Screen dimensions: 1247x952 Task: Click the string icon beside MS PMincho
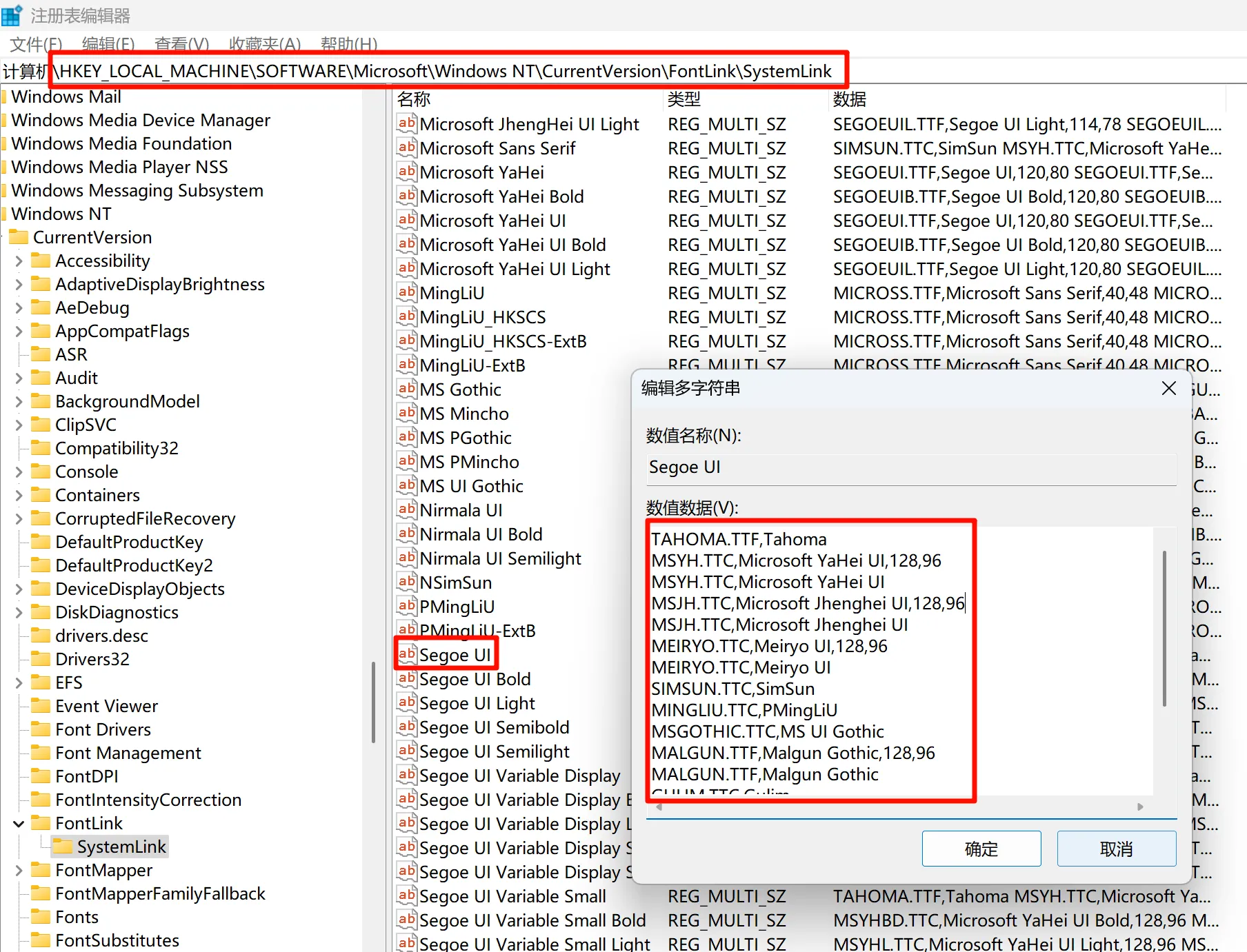[407, 462]
